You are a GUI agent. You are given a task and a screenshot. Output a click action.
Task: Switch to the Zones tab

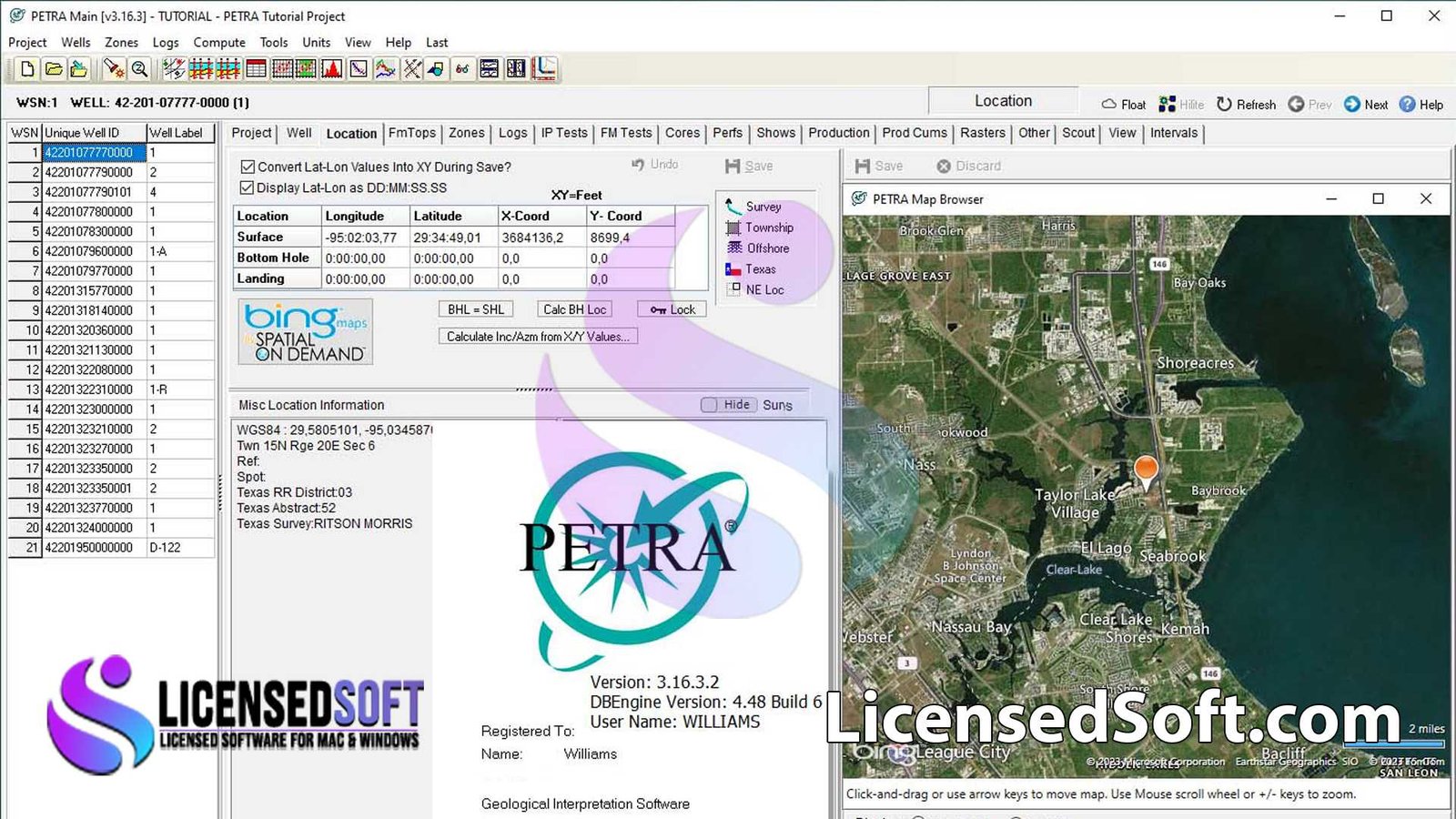466,133
